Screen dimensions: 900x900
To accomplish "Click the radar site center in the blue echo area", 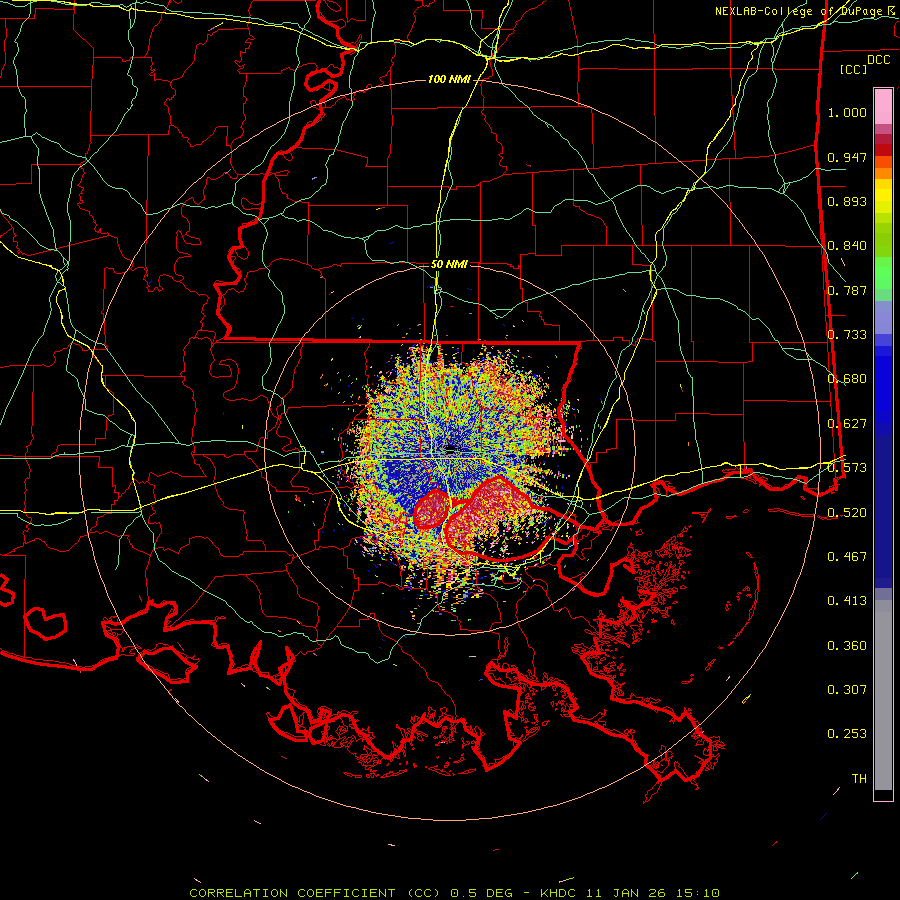I will pos(449,449).
